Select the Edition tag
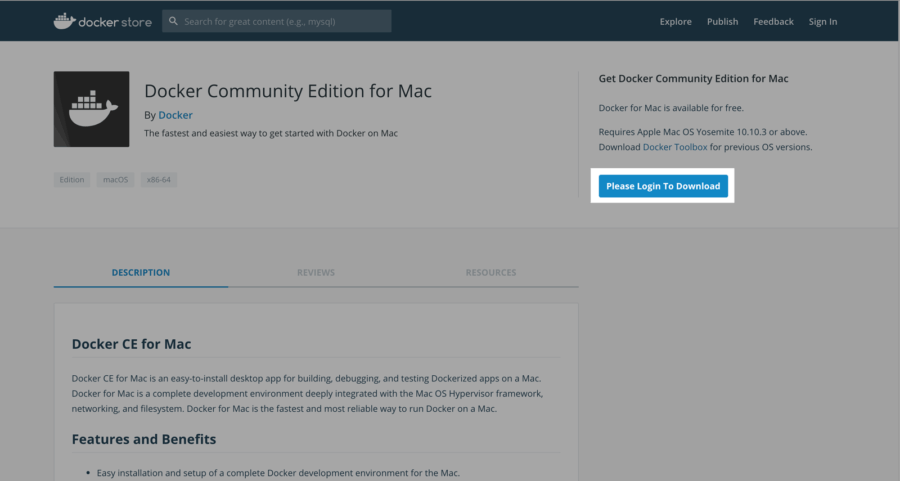 (x=72, y=180)
